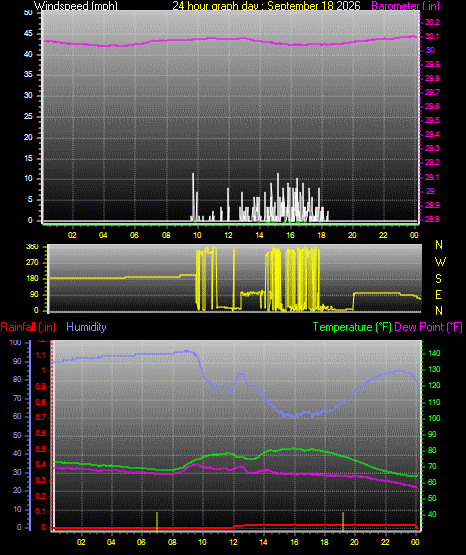
Task: Click the 'Barometer (.in)' axis title
Action: (405, 6)
